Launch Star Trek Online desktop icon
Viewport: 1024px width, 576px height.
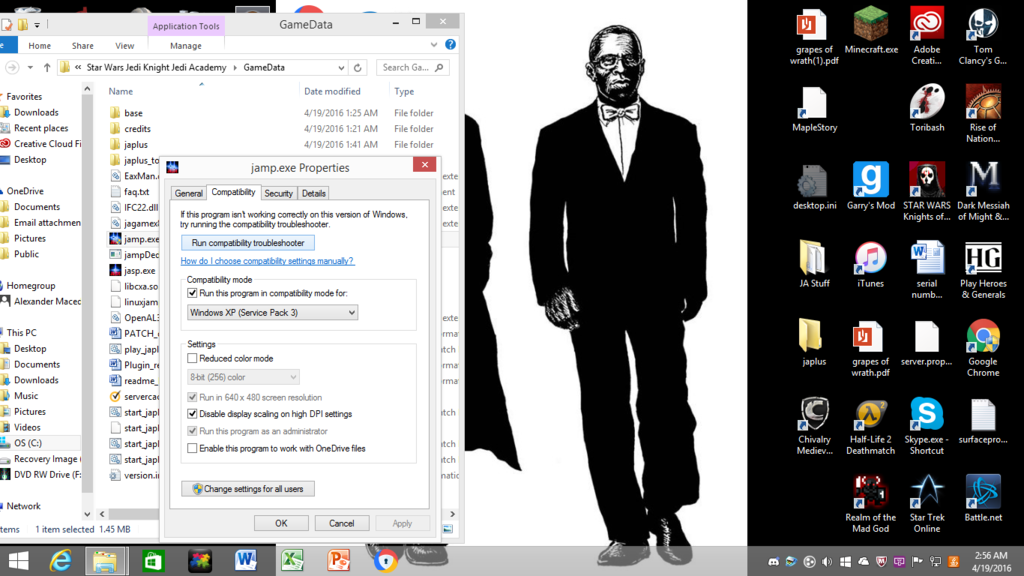[x=927, y=504]
